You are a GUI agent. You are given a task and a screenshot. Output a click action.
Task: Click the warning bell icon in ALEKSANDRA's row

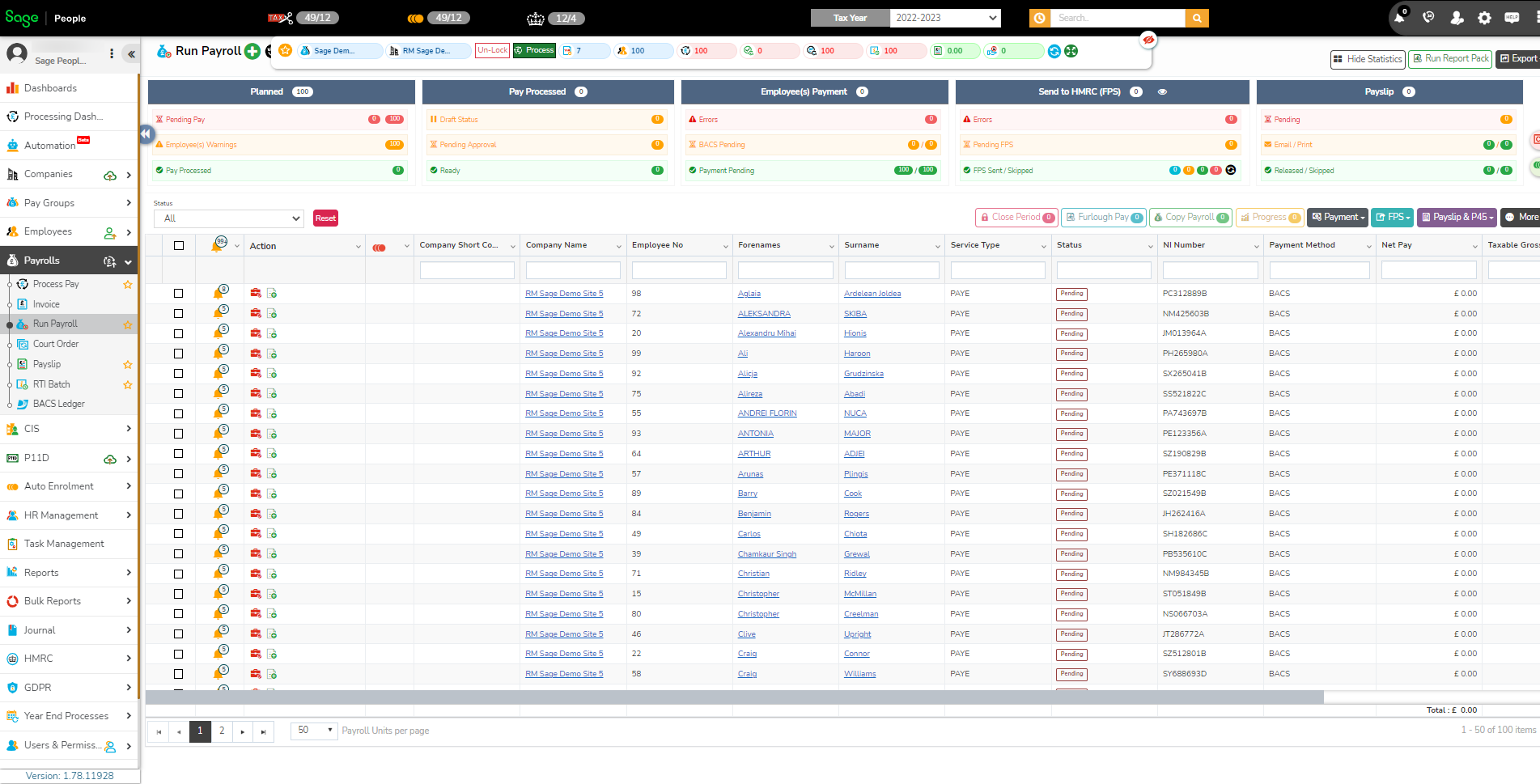pos(218,313)
